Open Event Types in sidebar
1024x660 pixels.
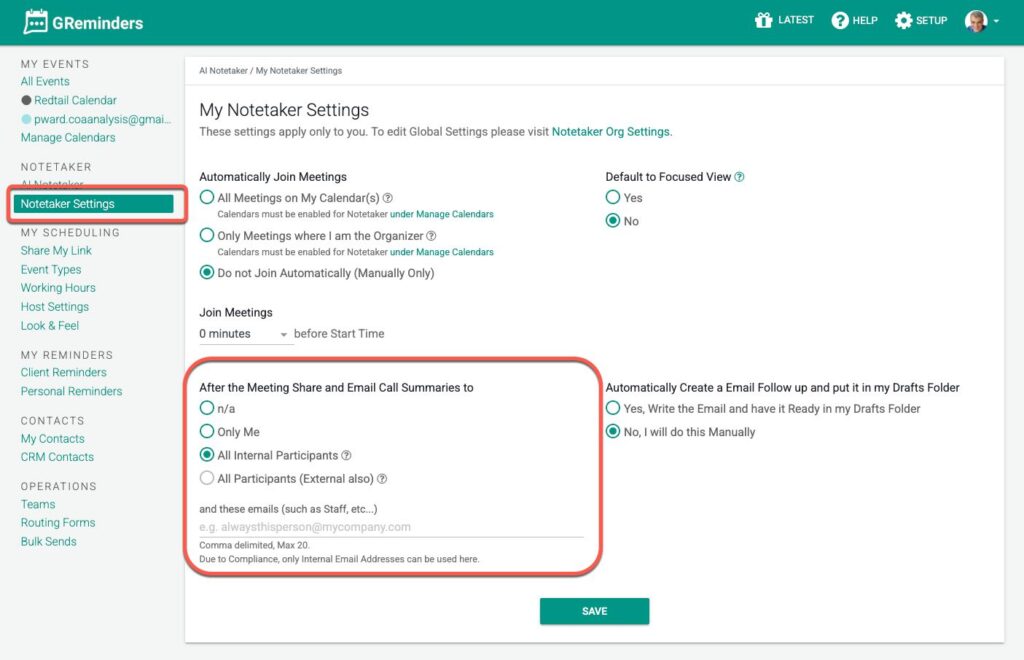51,269
